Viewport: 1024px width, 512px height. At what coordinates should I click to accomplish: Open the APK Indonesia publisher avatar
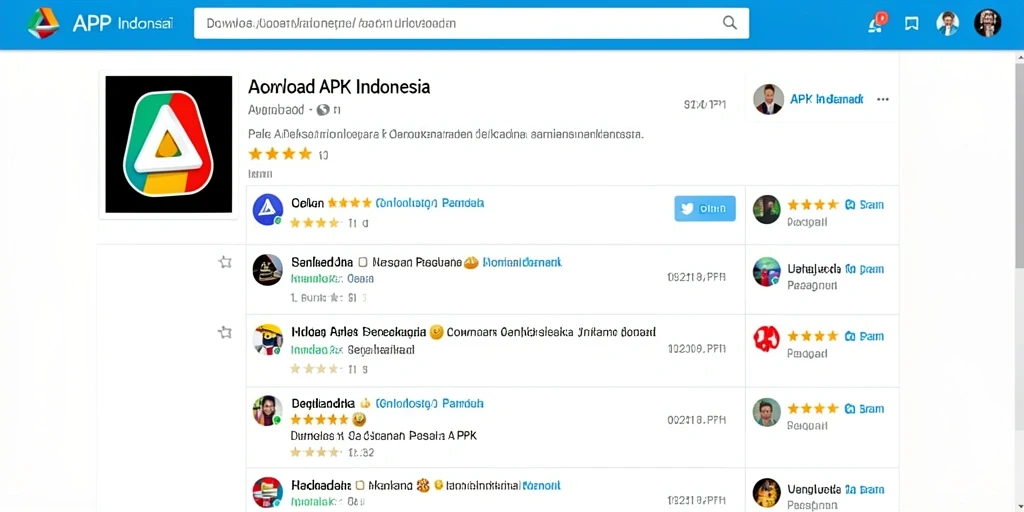coord(769,99)
